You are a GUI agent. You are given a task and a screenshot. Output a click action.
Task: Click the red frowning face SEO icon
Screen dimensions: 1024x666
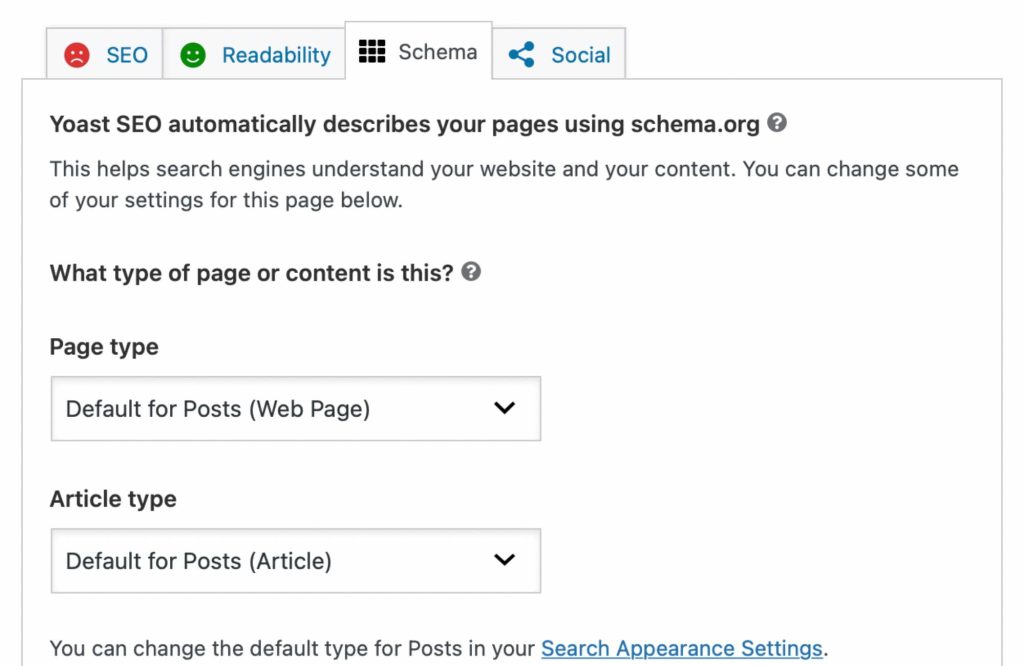tap(78, 54)
